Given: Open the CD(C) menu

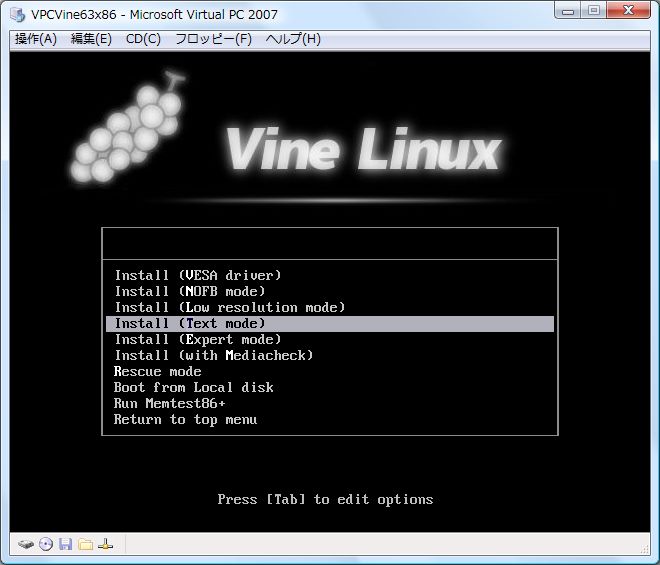Looking at the screenshot, I should click(x=143, y=39).
